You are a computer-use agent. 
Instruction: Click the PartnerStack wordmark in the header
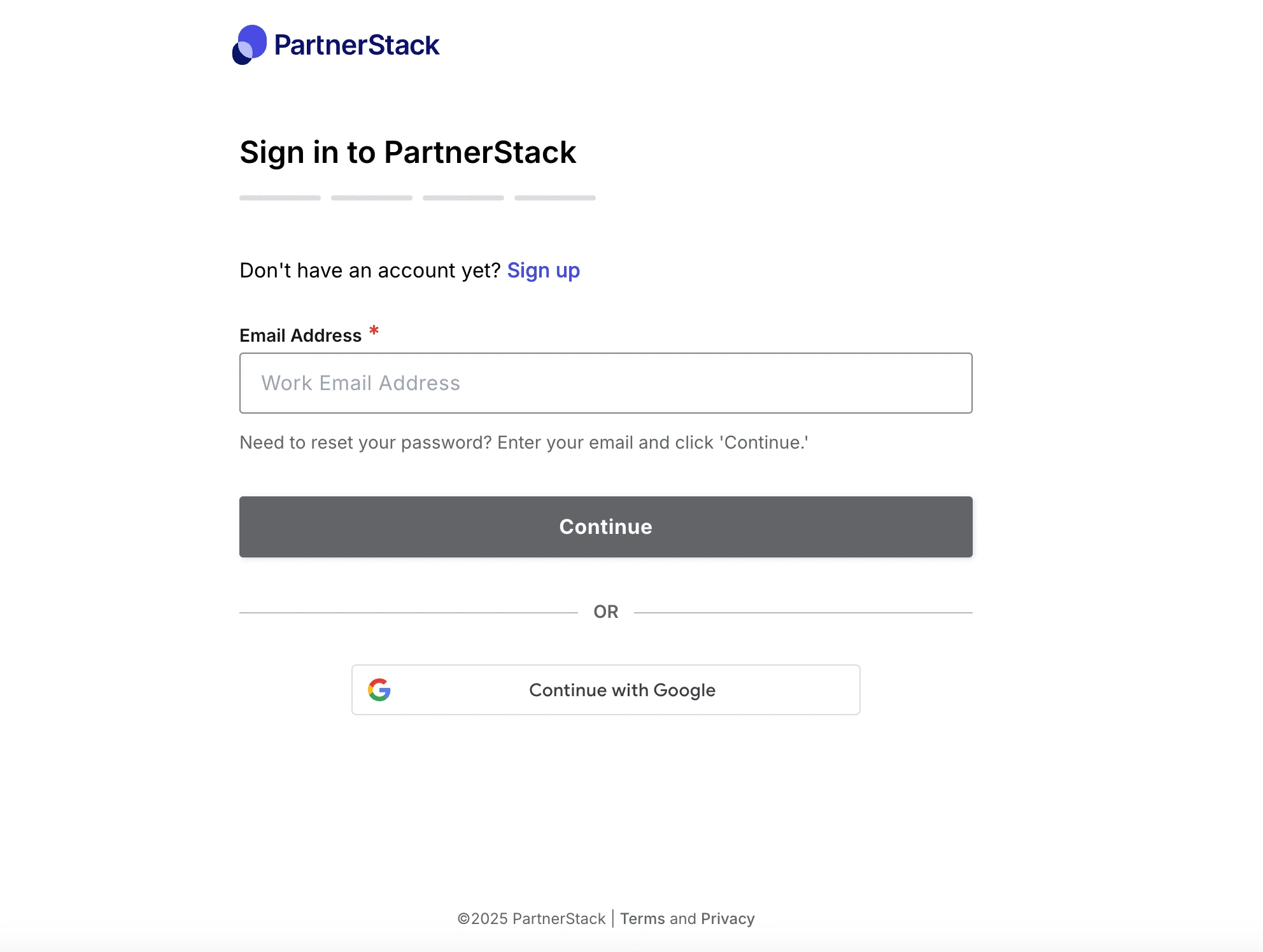pyautogui.click(x=356, y=45)
